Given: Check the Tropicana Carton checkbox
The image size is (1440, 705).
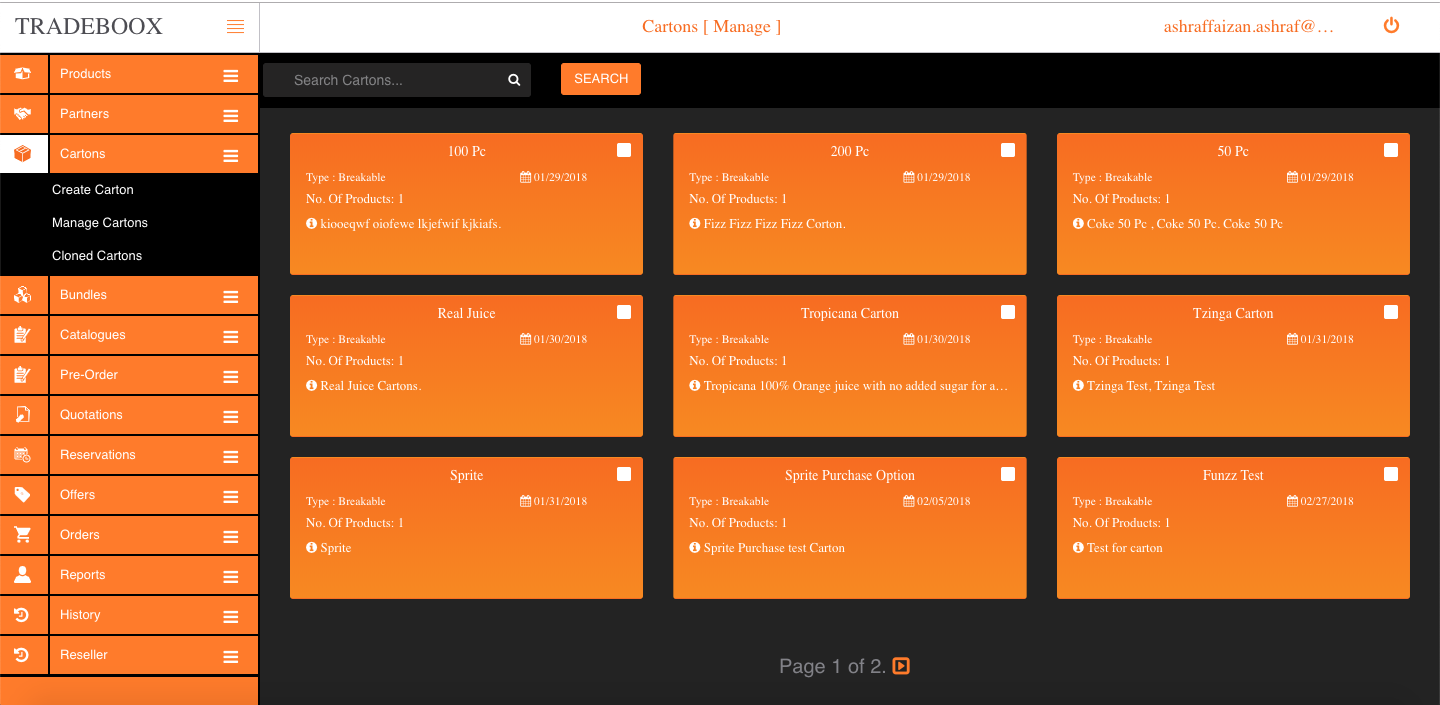Looking at the screenshot, I should pos(1008,312).
